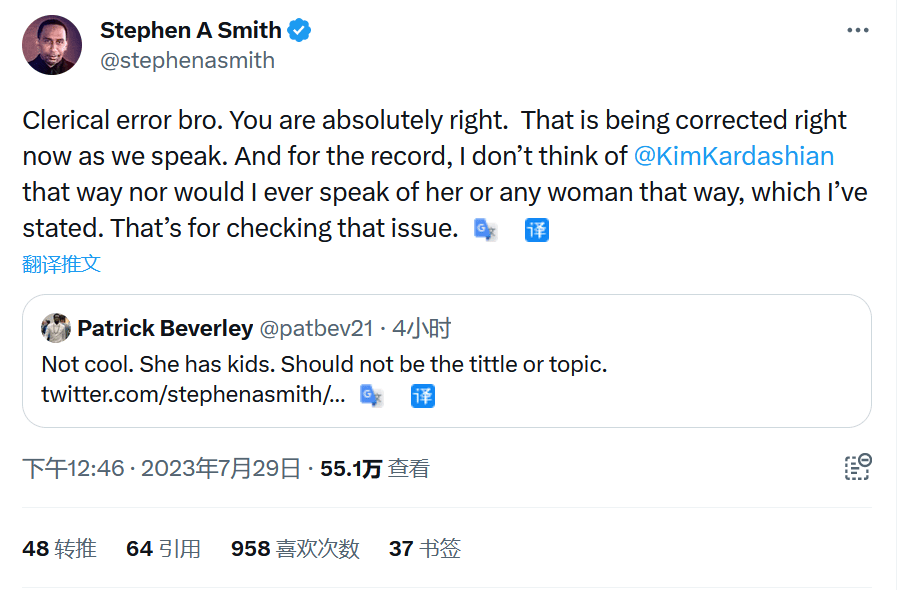Click Patrick Beverley's small avatar
Screen dimensions: 897x590
(x=56, y=328)
